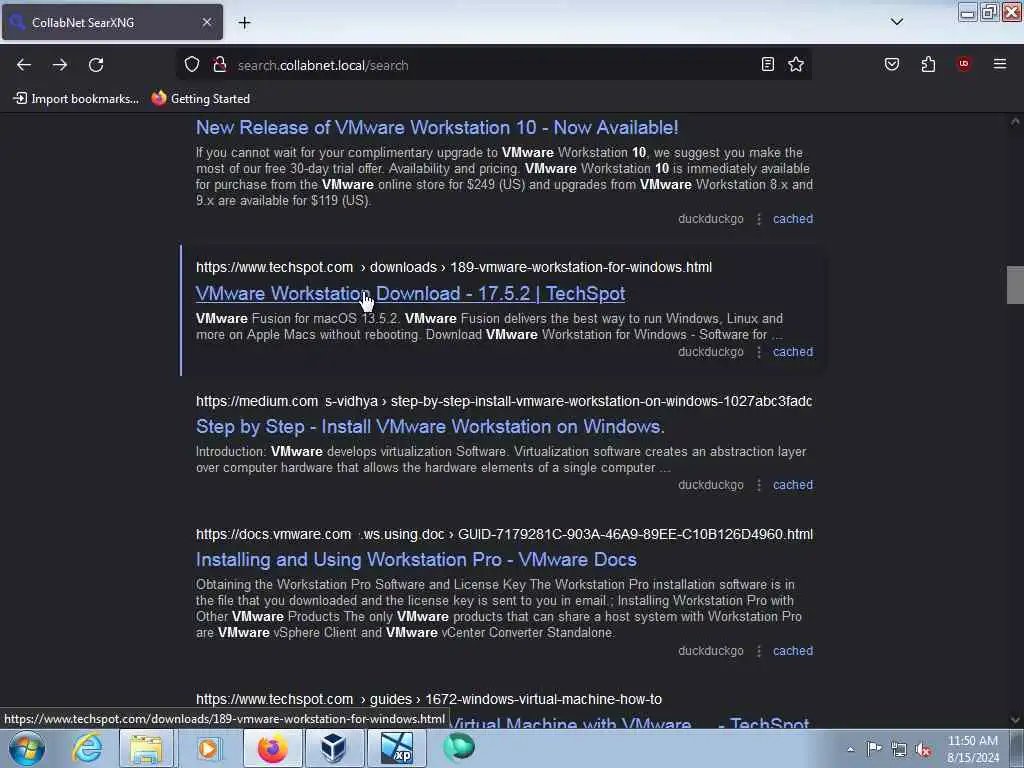
Task: Switch to Firefox taskbar button
Action: click(x=272, y=748)
